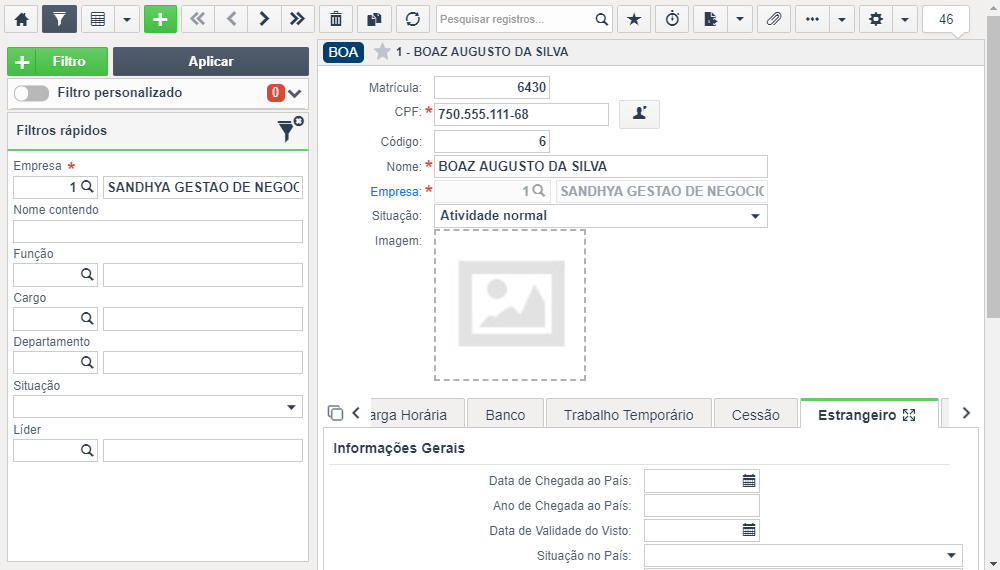Image resolution: width=1000 pixels, height=570 pixels.
Task: Open grid view options dropdown arrow
Action: point(127,19)
